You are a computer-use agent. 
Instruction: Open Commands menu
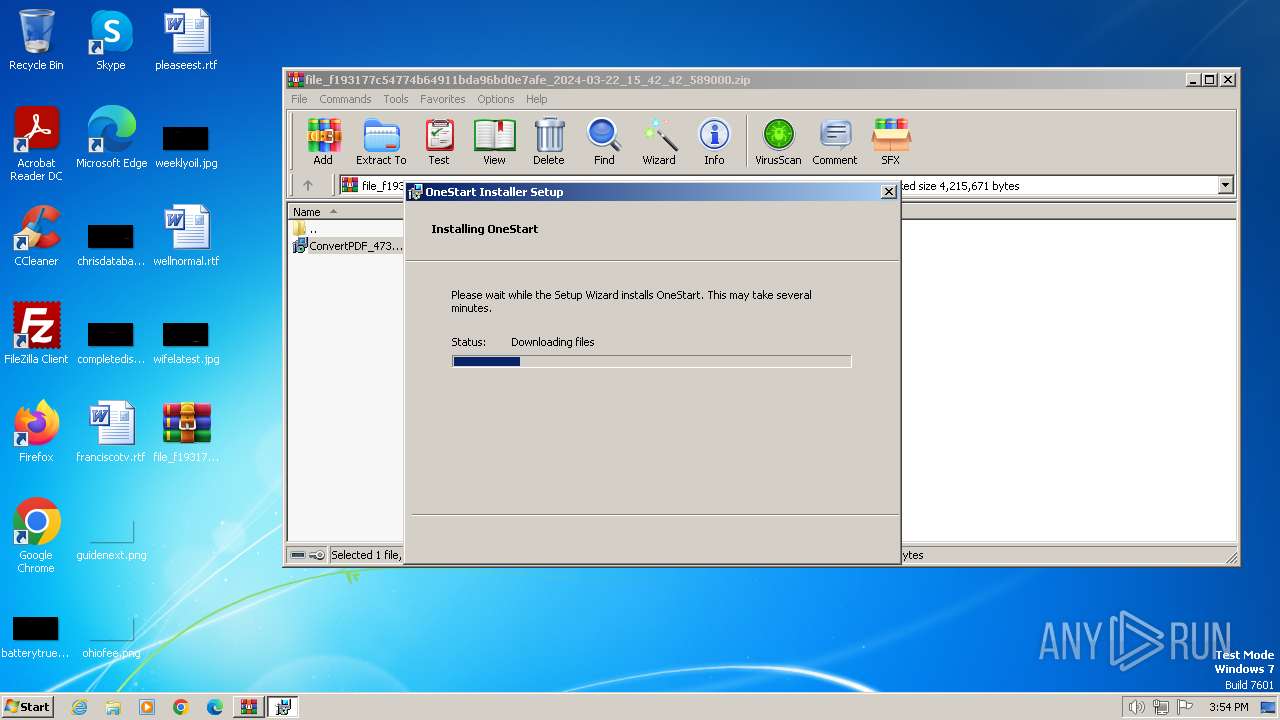[x=345, y=99]
